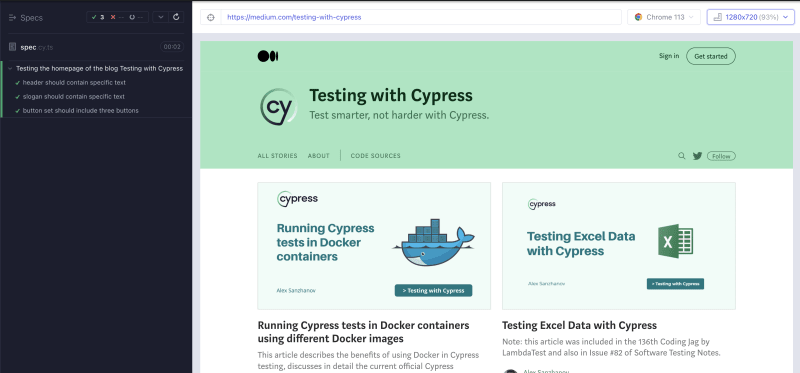Open the Testing Excel Data article thumbnail
Viewport: 800px width, 373px height.
(619, 246)
